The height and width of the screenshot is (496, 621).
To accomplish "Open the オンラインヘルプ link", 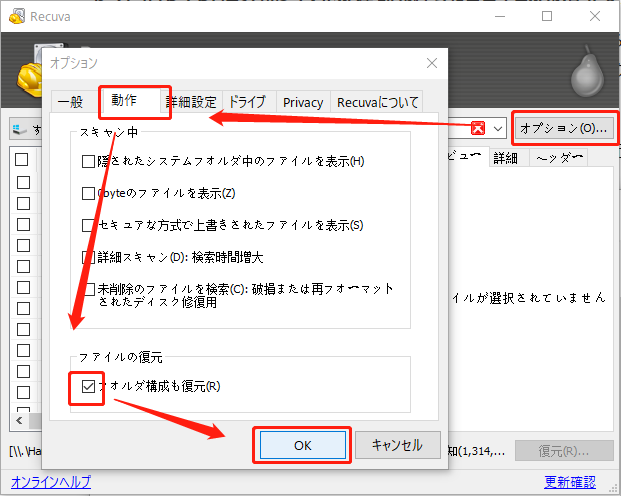I will tap(51, 482).
